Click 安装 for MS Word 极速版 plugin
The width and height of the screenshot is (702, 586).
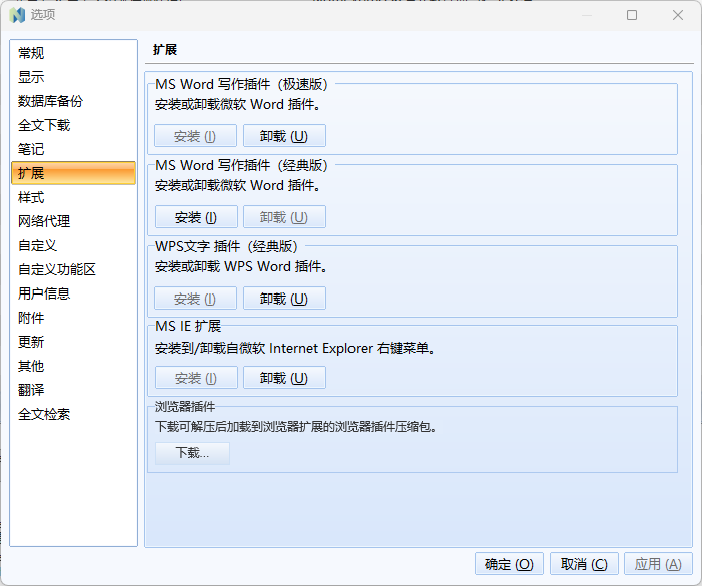click(x=195, y=136)
